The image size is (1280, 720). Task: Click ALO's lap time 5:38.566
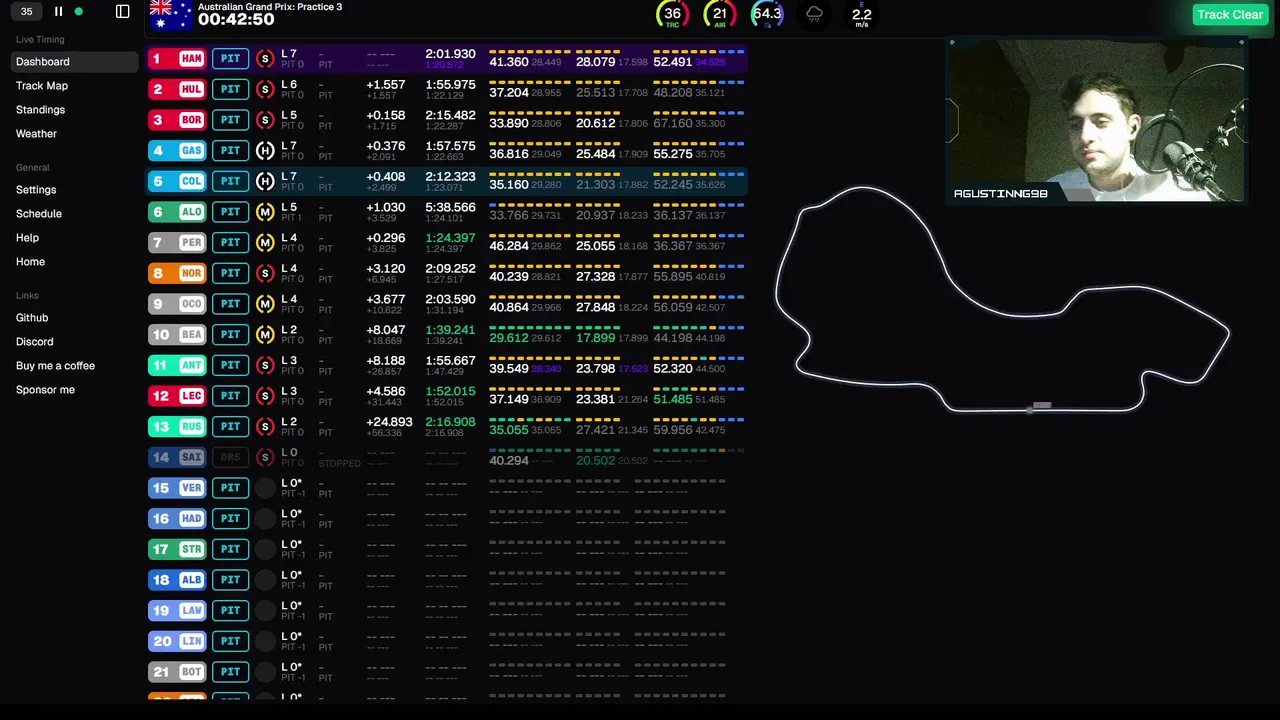tap(450, 207)
